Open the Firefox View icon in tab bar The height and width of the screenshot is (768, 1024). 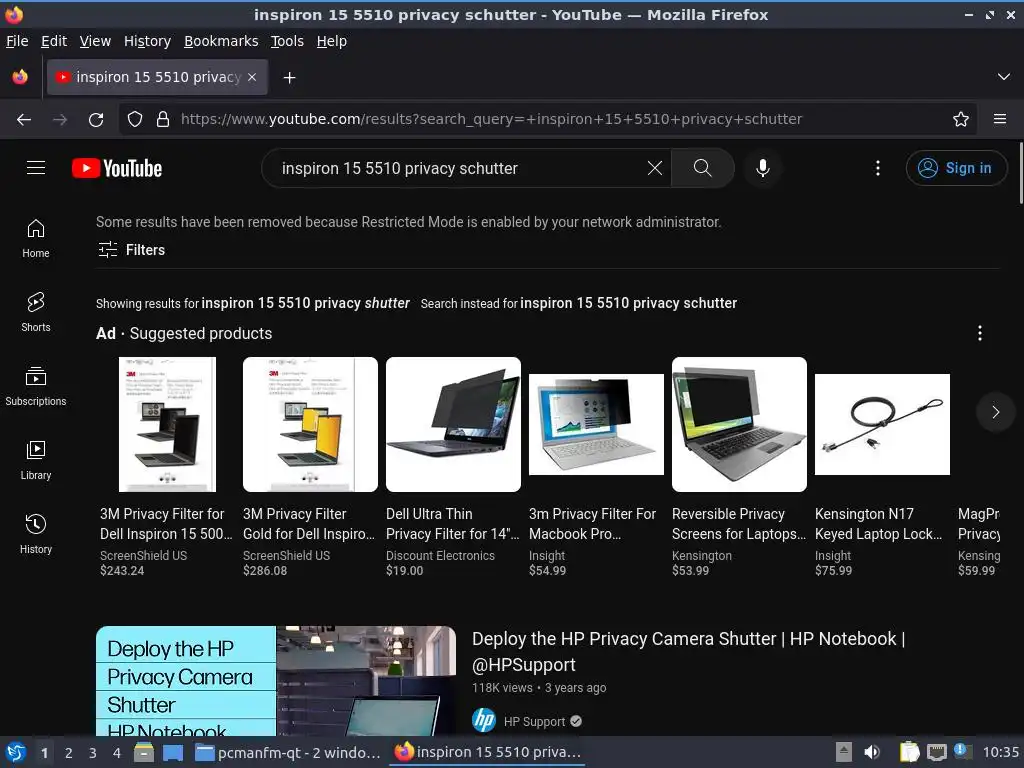click(x=20, y=77)
